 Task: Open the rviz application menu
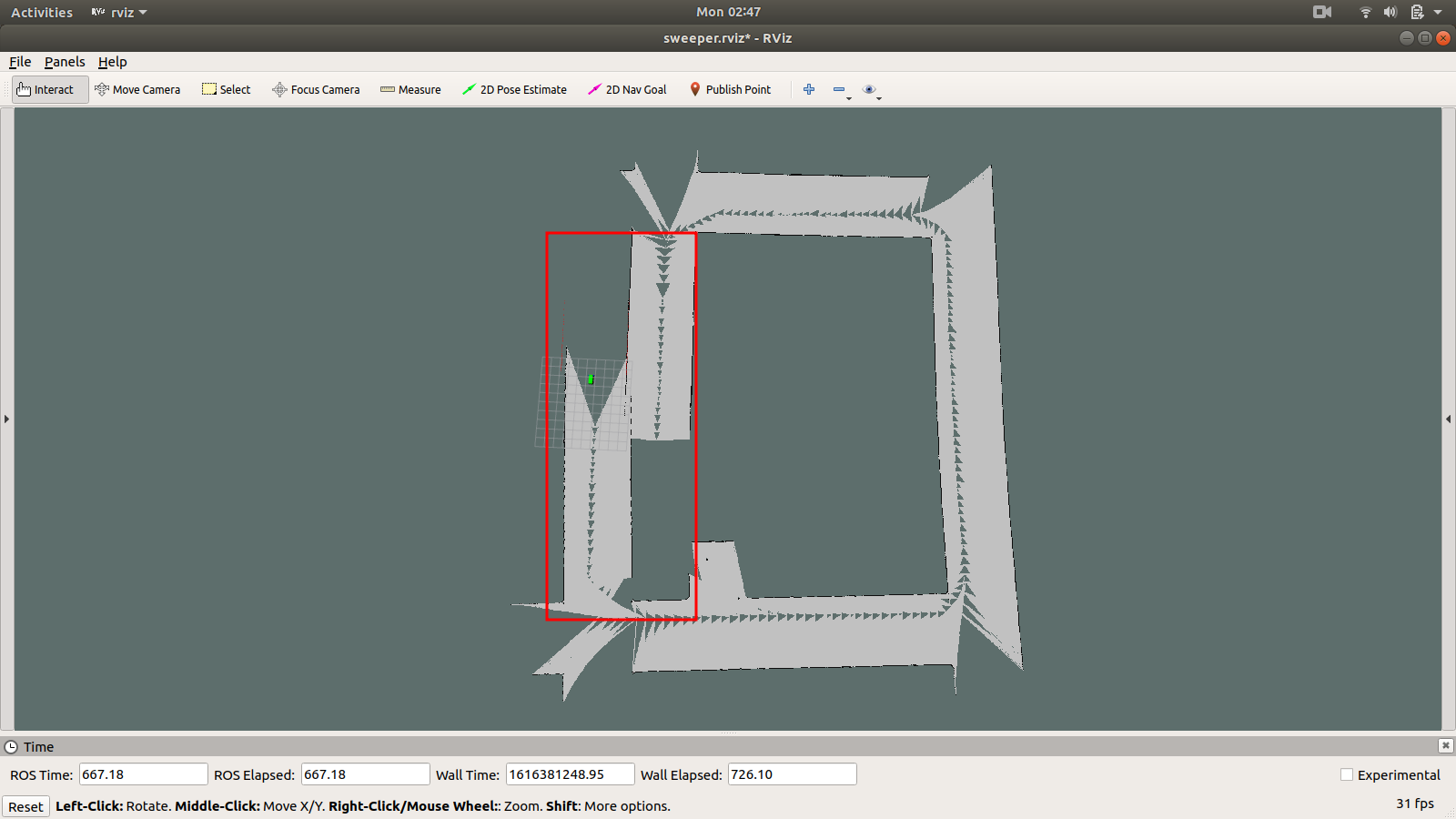119,13
